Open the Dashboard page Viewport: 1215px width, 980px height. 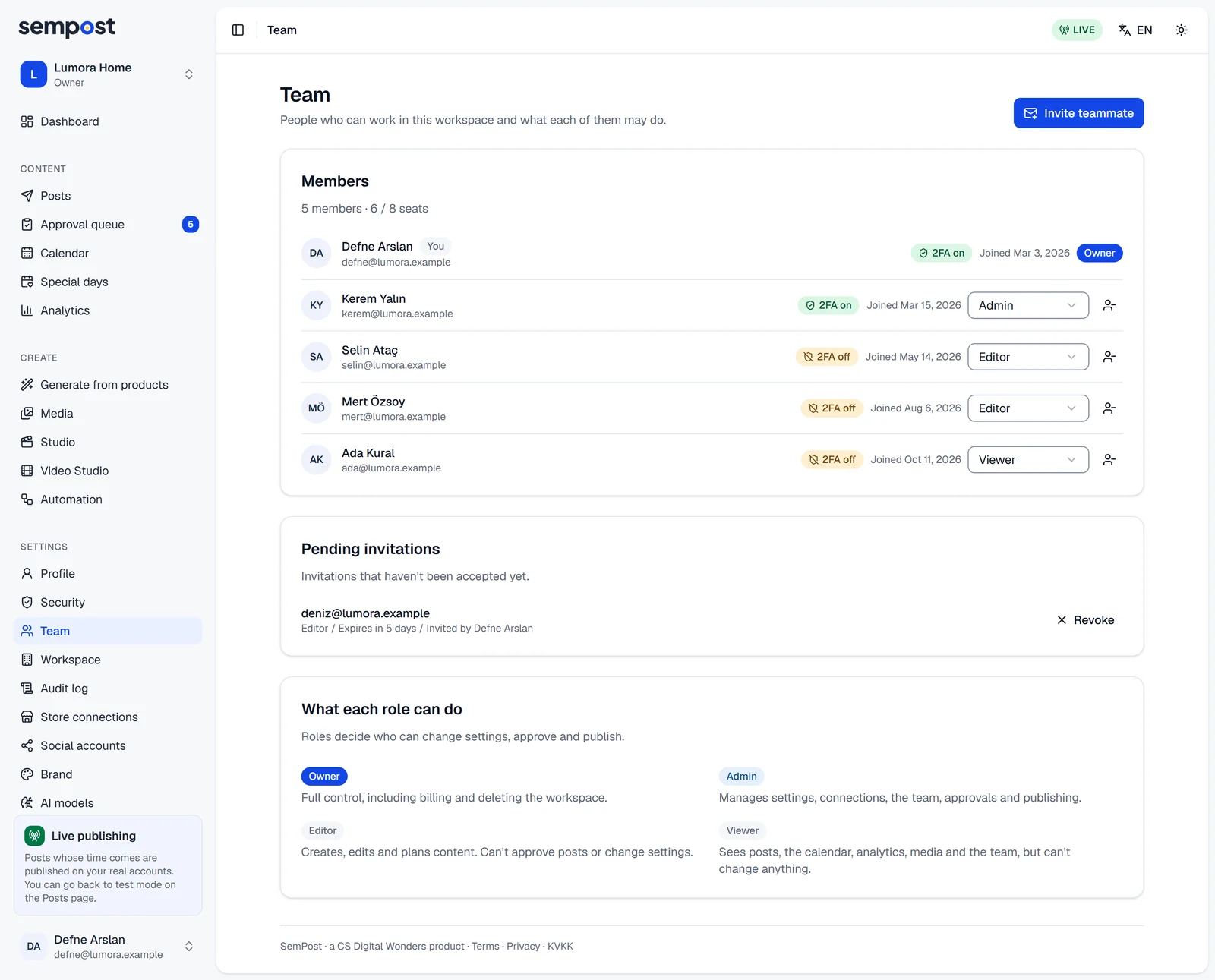[x=108, y=121]
